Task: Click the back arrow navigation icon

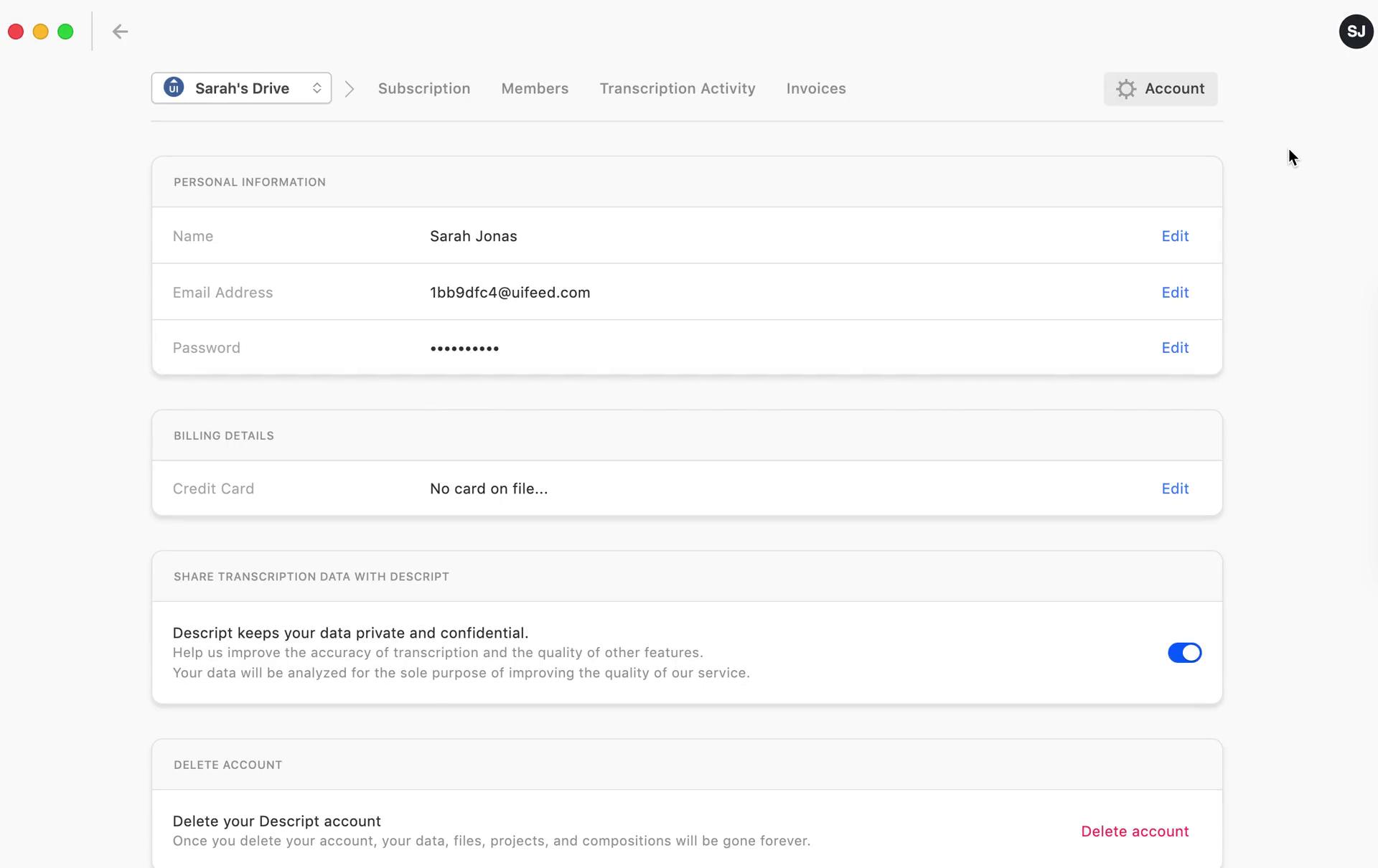Action: (x=120, y=31)
